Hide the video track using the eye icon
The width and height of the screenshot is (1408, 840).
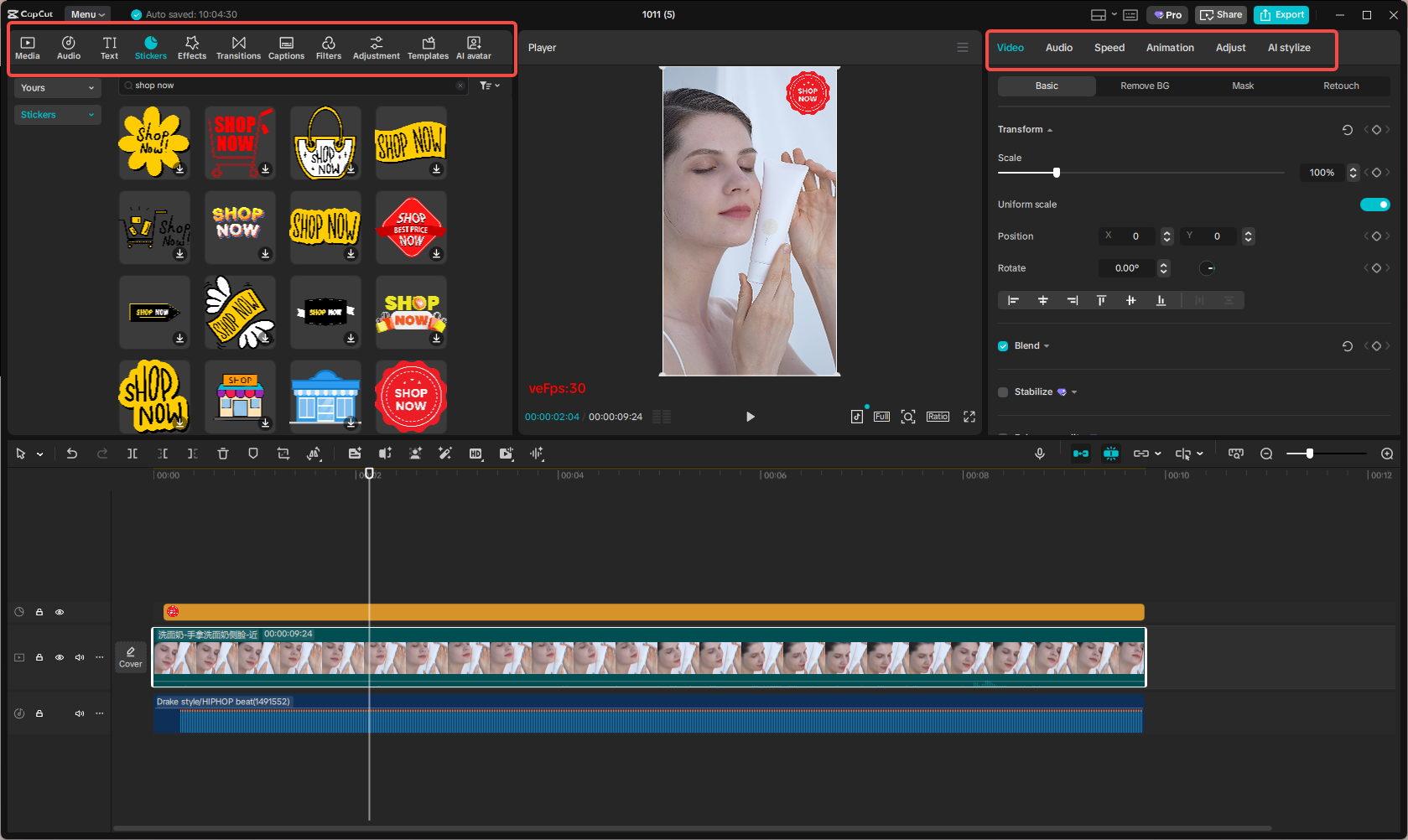pyautogui.click(x=60, y=657)
